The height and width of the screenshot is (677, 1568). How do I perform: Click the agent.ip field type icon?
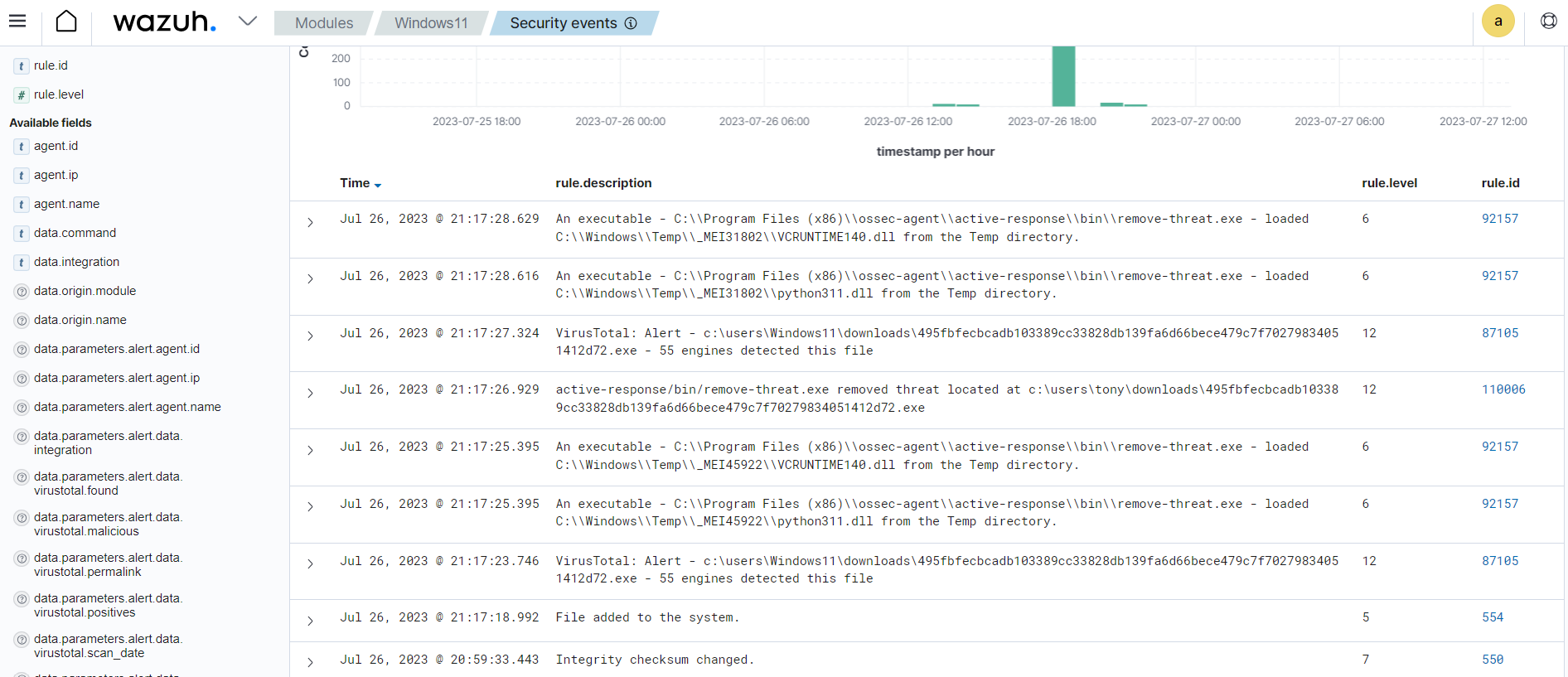click(22, 176)
